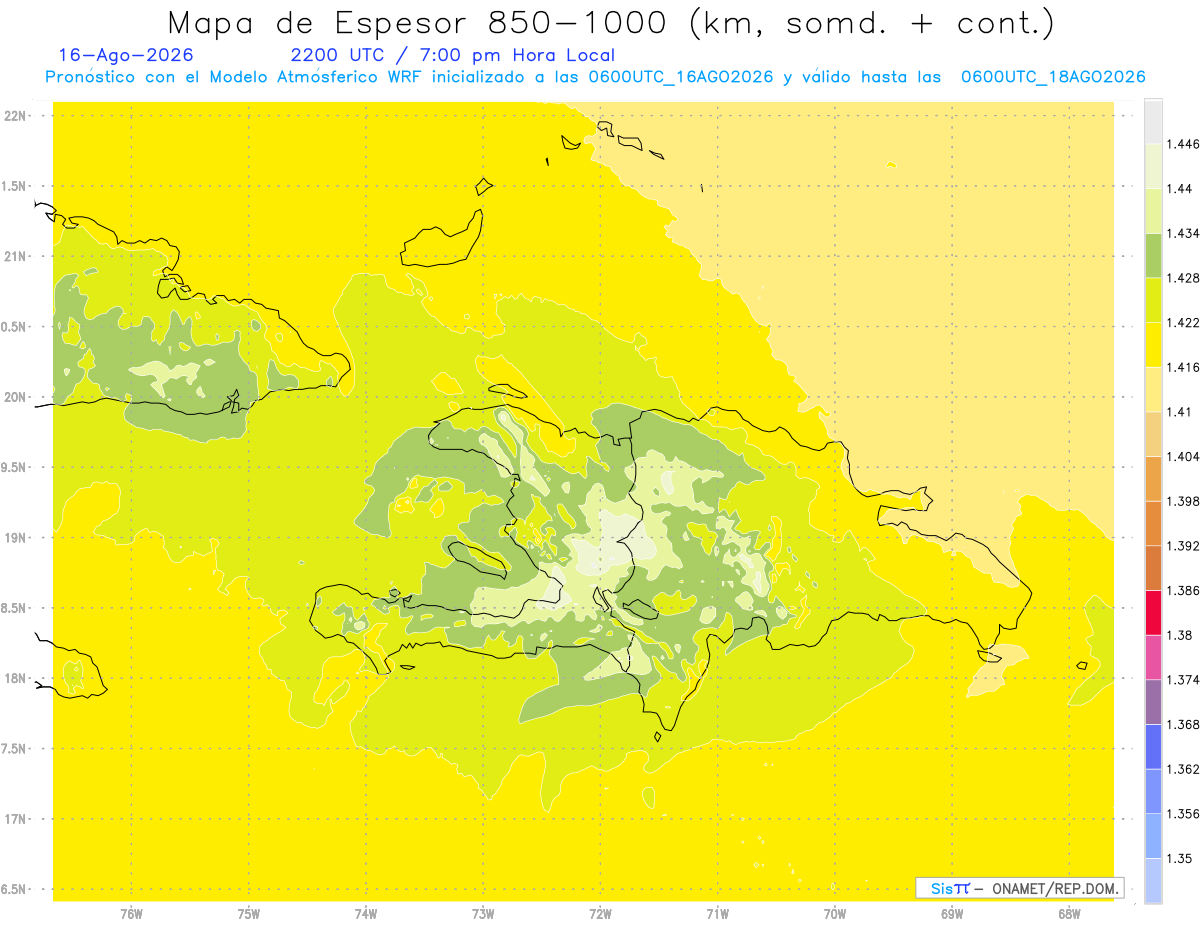The image size is (1200, 927).
Task: Click the blue legend band between 1.362 and 1.368
Action: [1153, 746]
